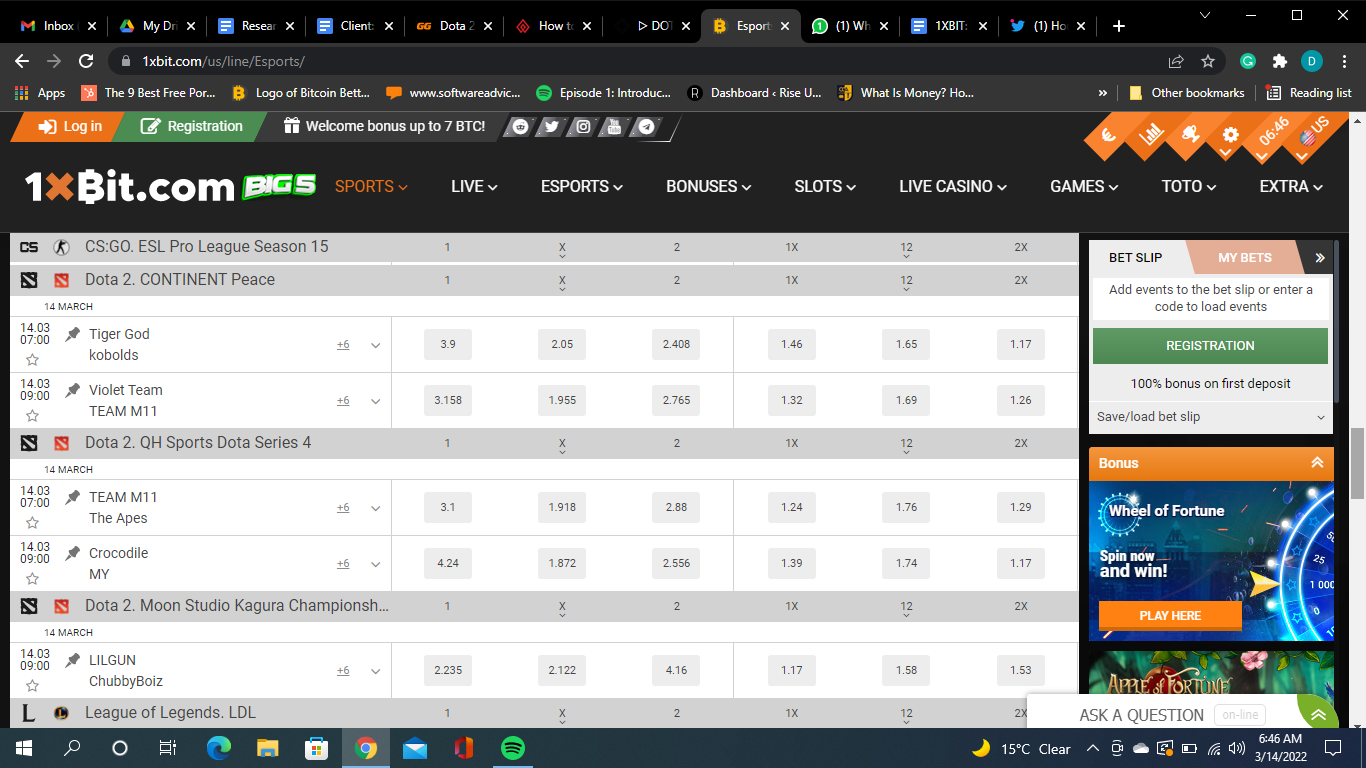Click the YouTube social icon

(612, 127)
